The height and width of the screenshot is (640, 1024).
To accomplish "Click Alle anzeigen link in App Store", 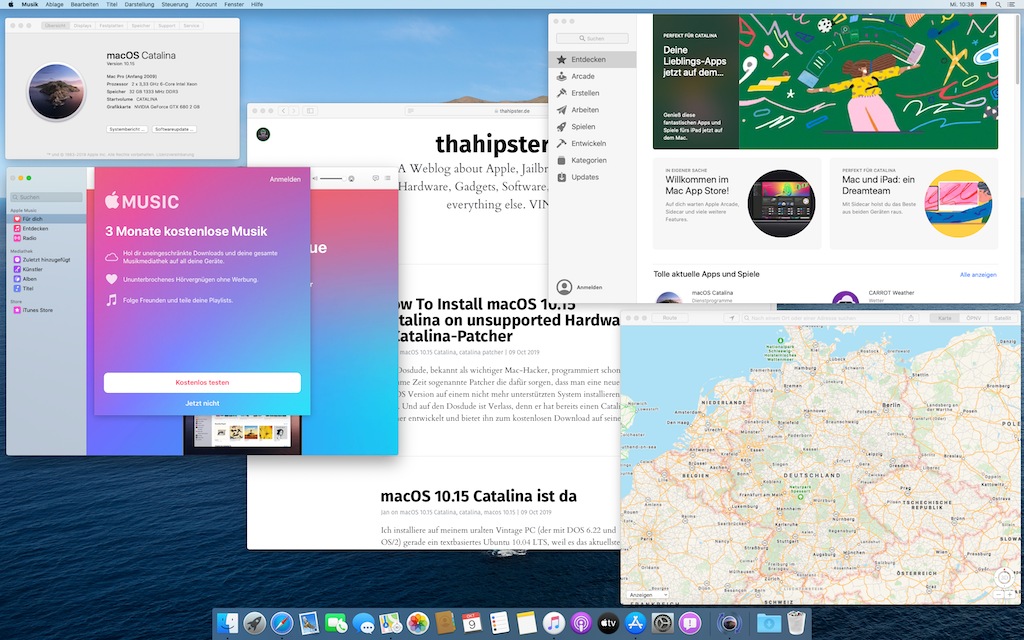I will 978,274.
